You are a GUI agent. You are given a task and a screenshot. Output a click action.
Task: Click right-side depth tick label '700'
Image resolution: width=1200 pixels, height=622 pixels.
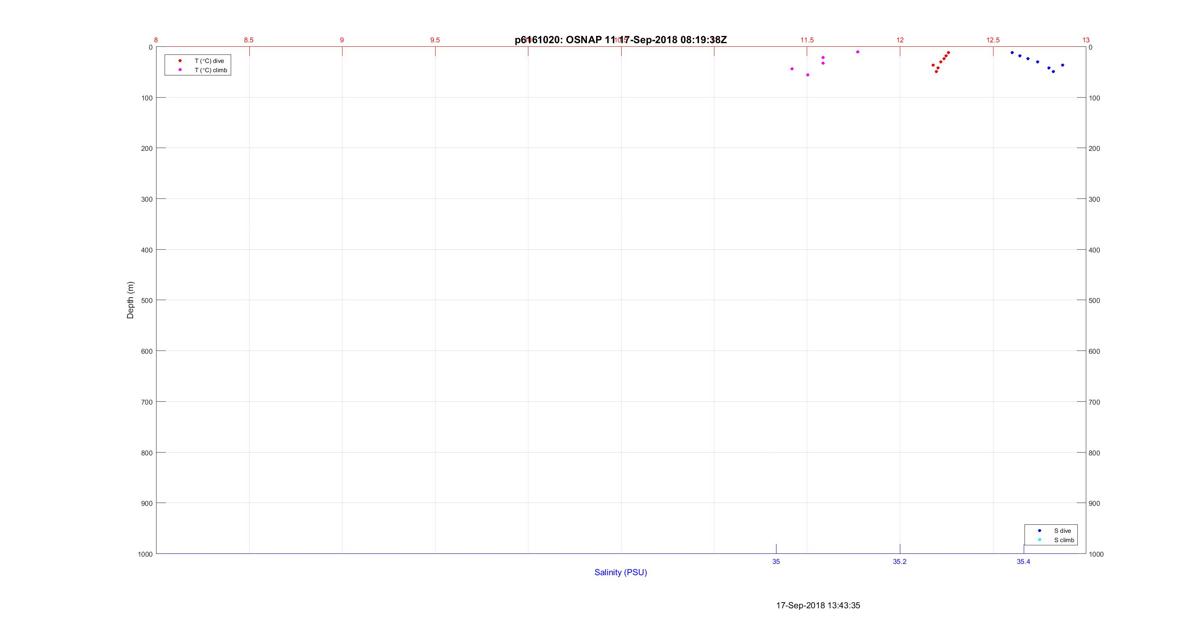click(x=1095, y=402)
